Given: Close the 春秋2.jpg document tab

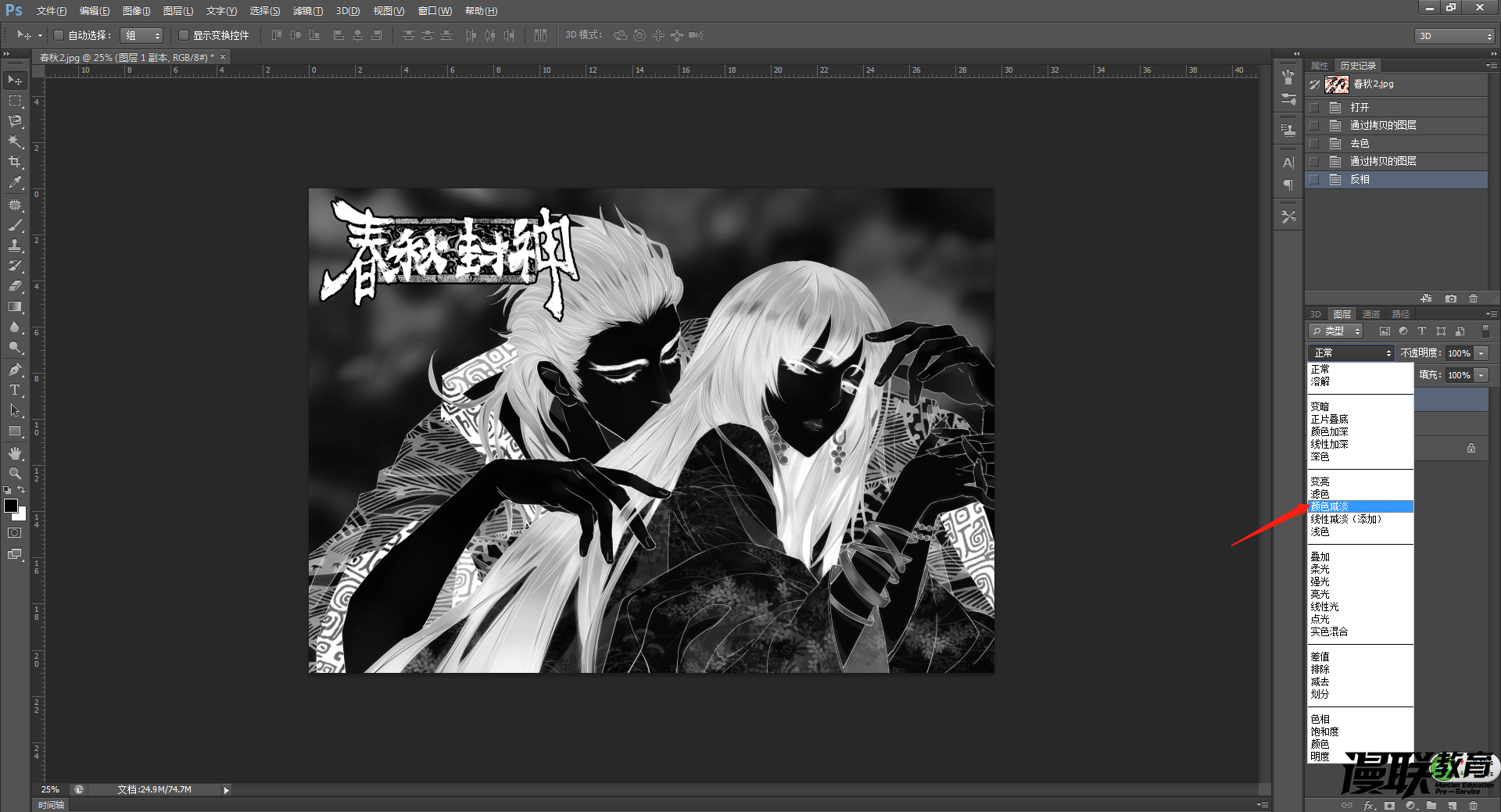Looking at the screenshot, I should (x=223, y=57).
